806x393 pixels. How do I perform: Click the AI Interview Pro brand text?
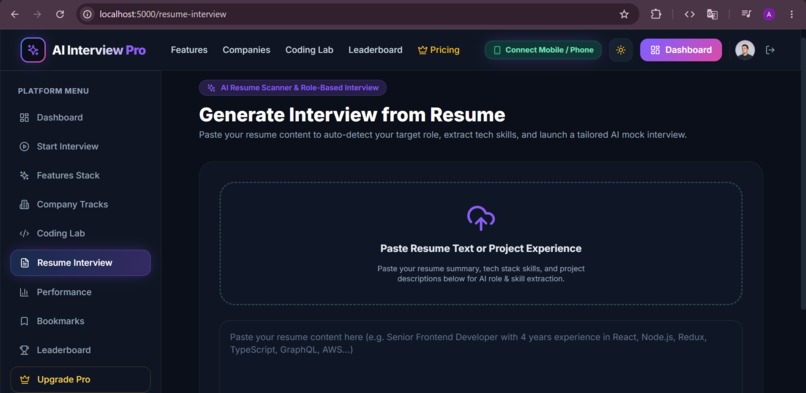[x=99, y=50]
